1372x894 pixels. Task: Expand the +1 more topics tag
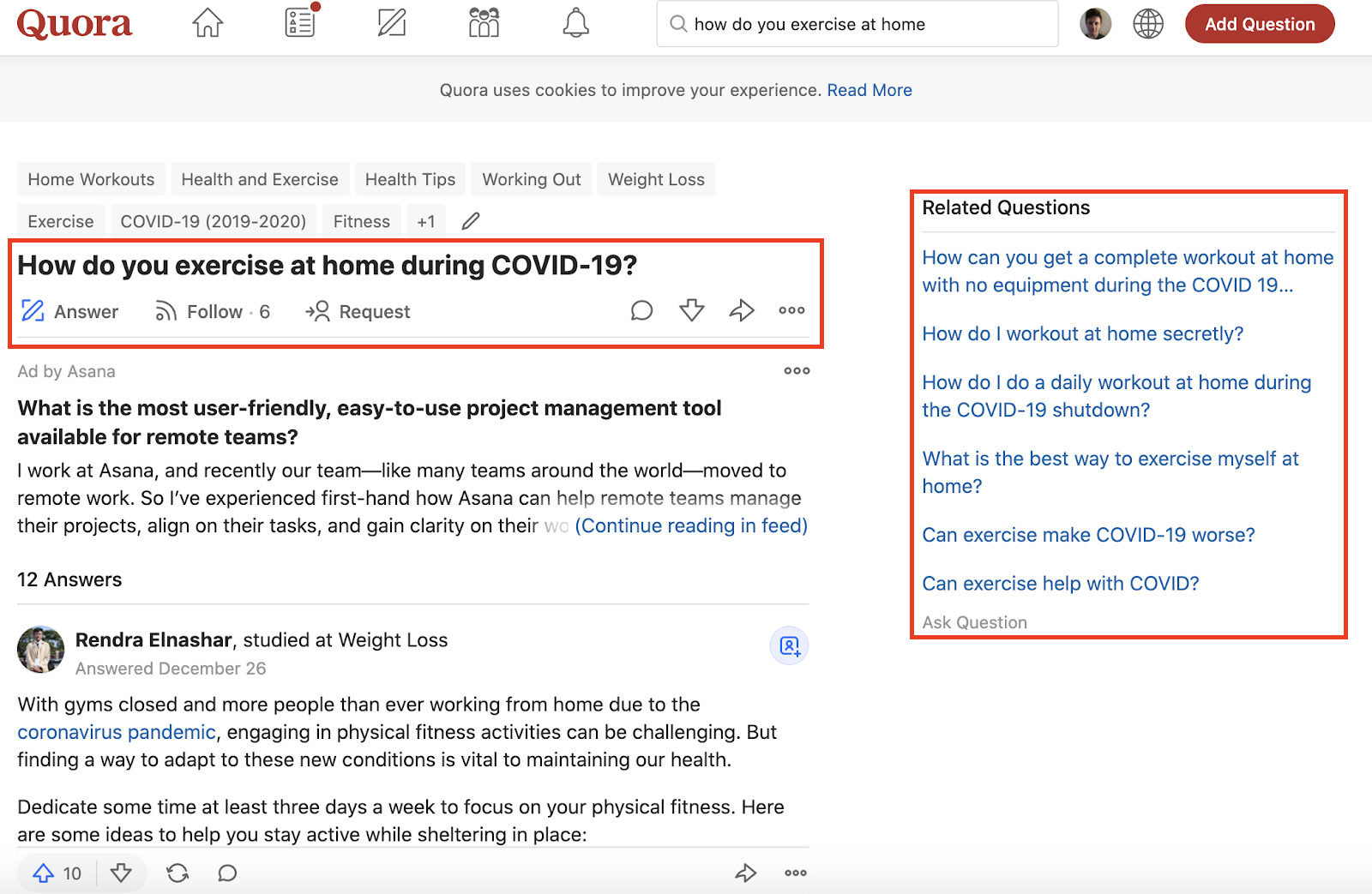[426, 221]
